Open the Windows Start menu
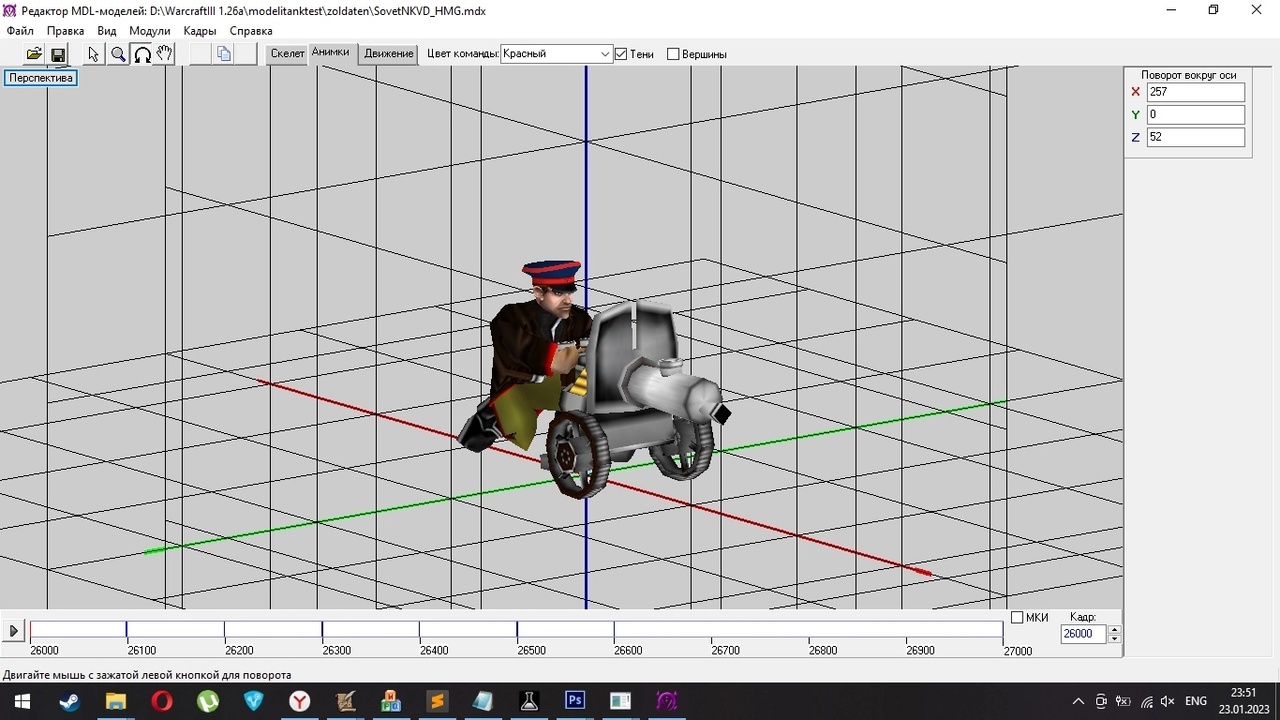Image resolution: width=1280 pixels, height=720 pixels. [x=22, y=701]
